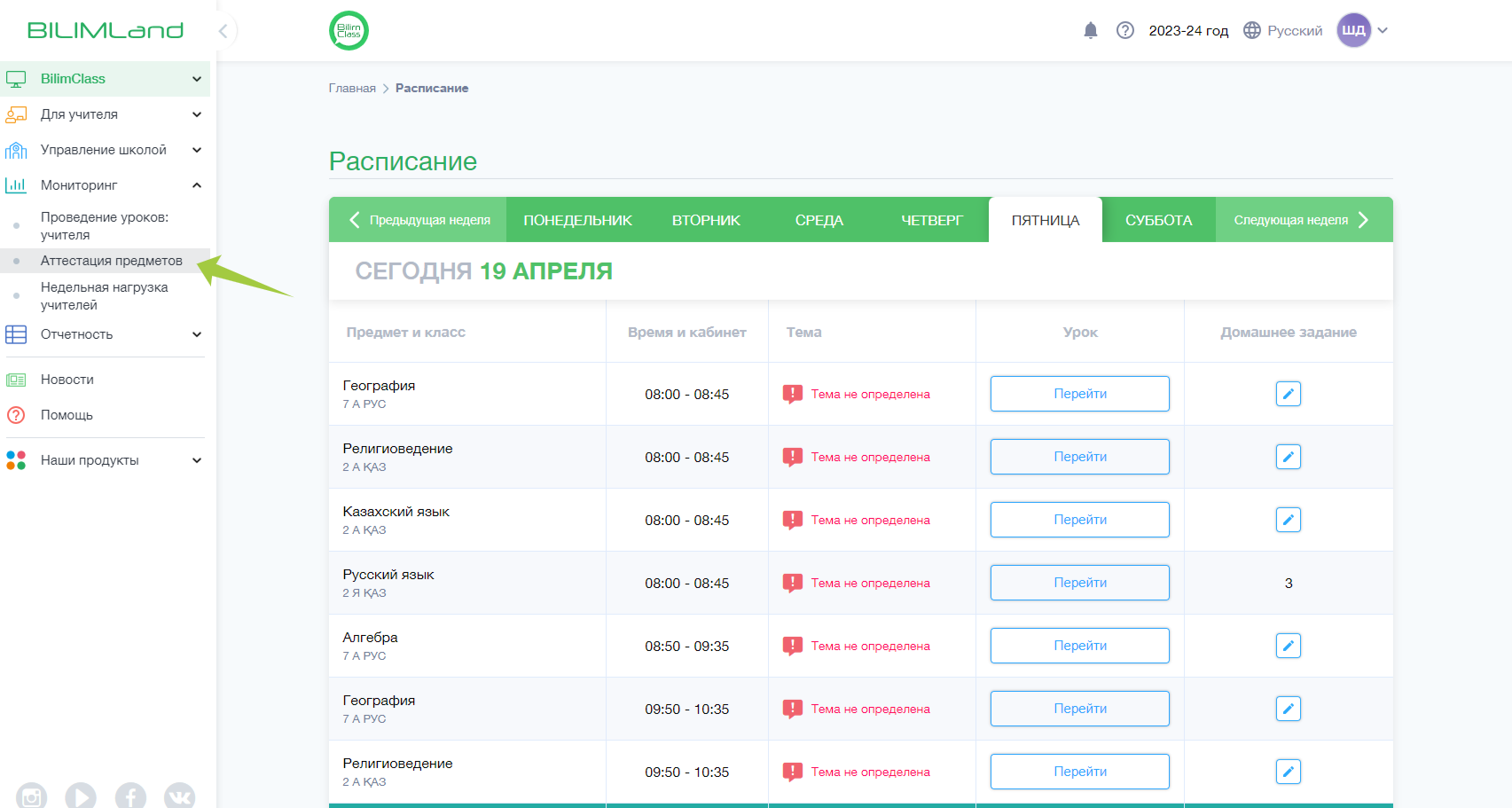Click the Предмет и класс column header

[406, 332]
